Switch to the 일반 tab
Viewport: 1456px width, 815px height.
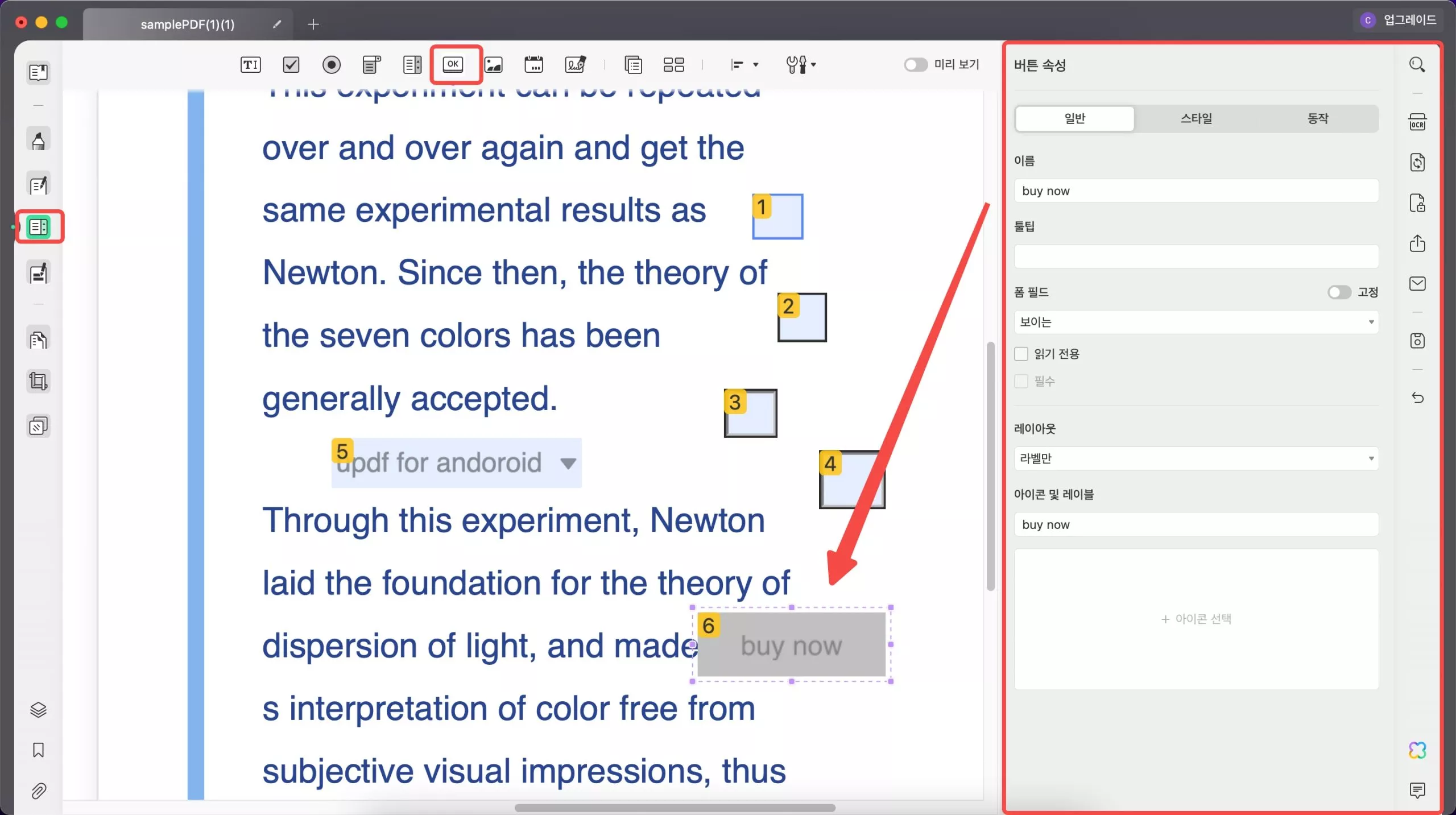[x=1074, y=118]
